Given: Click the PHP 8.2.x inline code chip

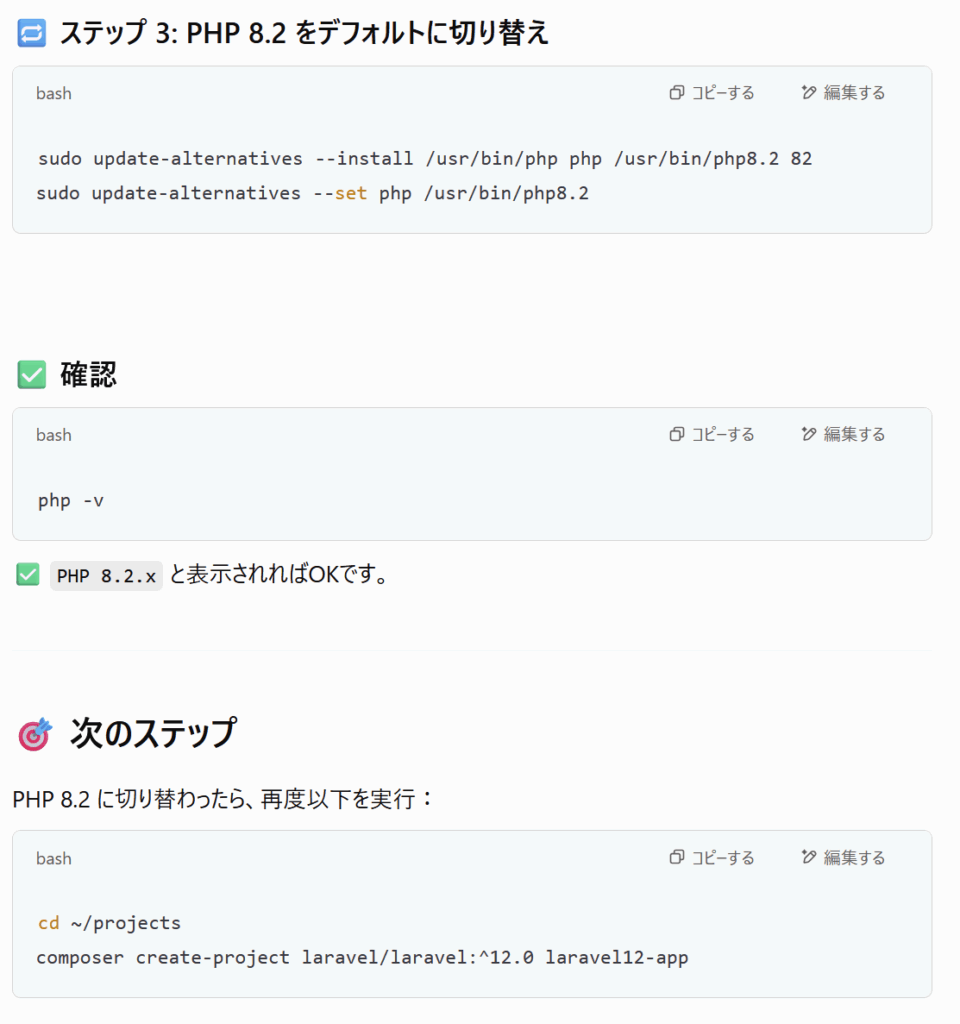Looking at the screenshot, I should (x=106, y=576).
